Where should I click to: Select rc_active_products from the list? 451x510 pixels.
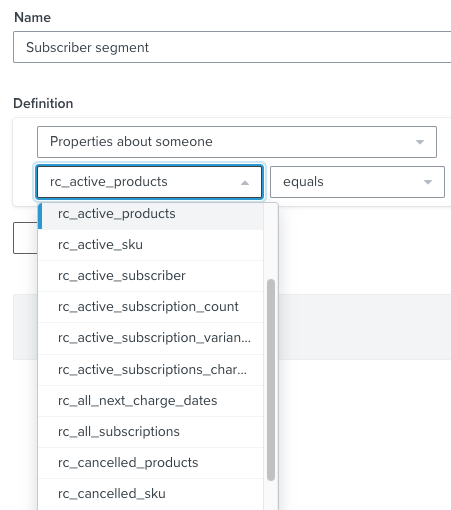pyautogui.click(x=151, y=214)
